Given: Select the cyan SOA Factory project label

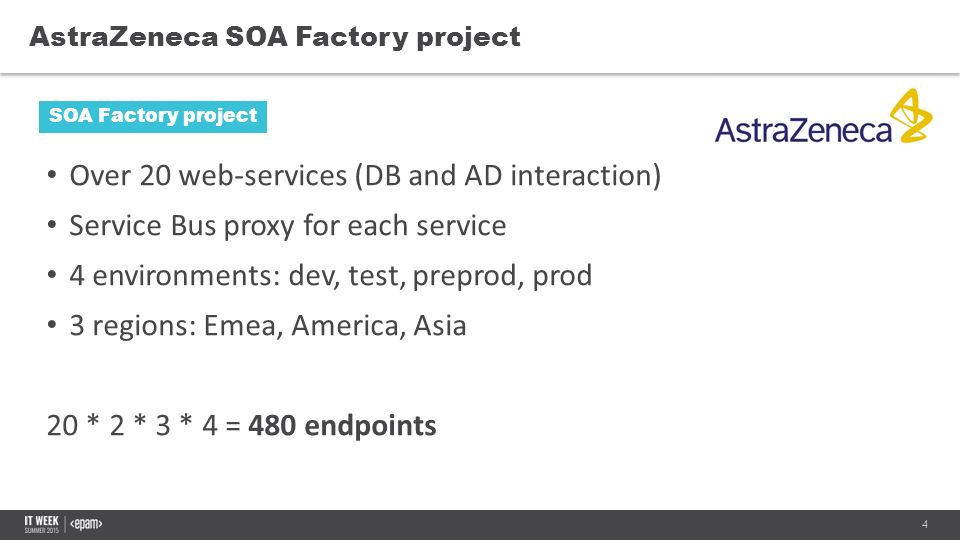Looking at the screenshot, I should pyautogui.click(x=153, y=116).
